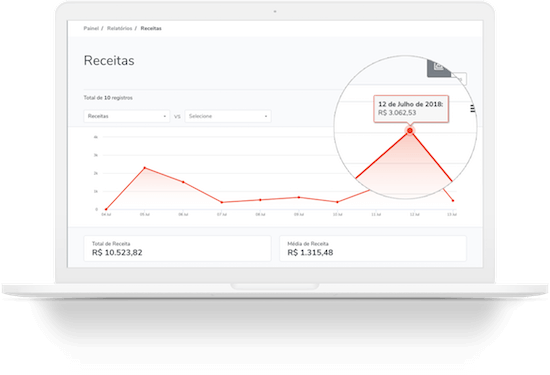Click the 12 de Julho de 2018 tooltip
Viewport: 550px width, 375px height.
411,109
